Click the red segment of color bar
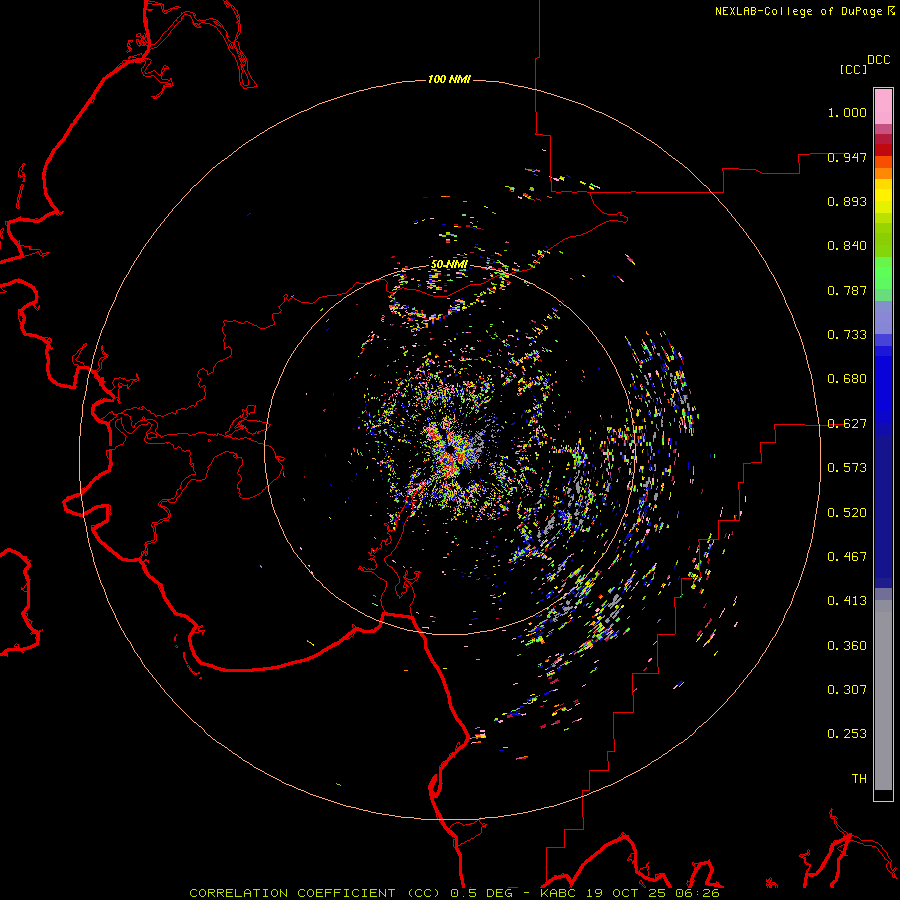This screenshot has width=900, height=900. coord(883,150)
